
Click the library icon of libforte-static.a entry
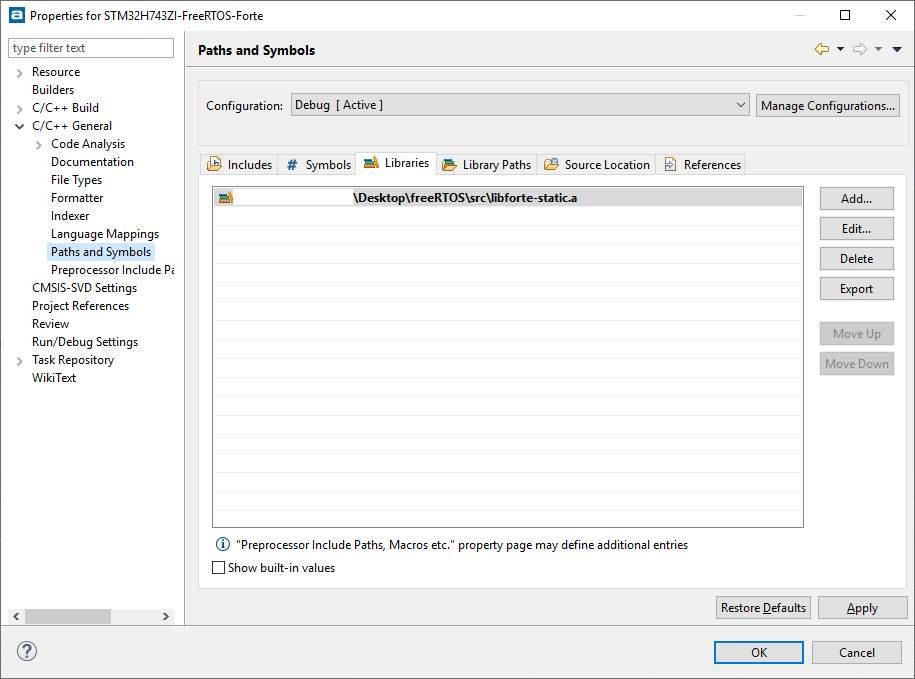tap(226, 198)
